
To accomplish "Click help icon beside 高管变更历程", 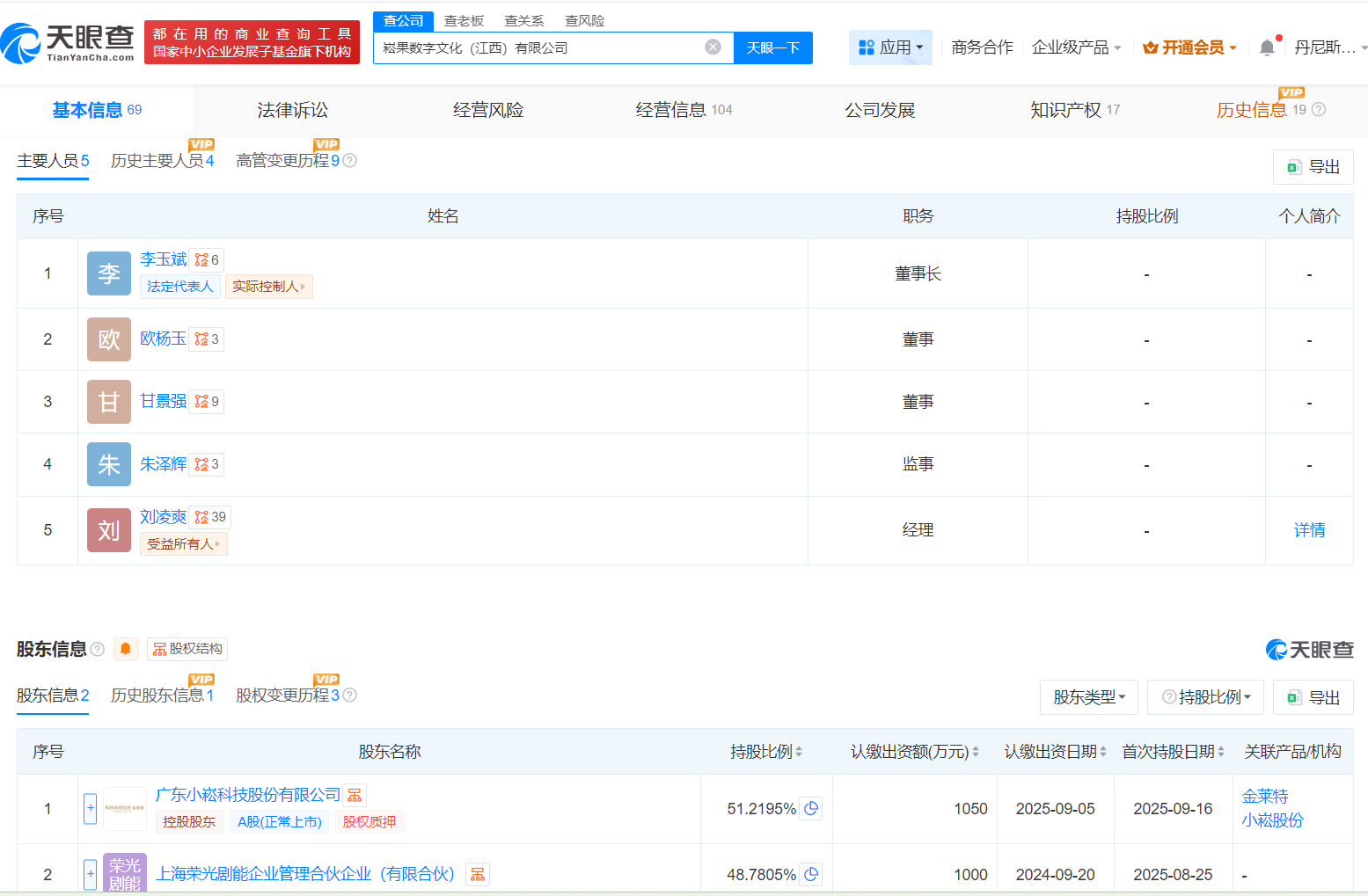I will [x=350, y=161].
